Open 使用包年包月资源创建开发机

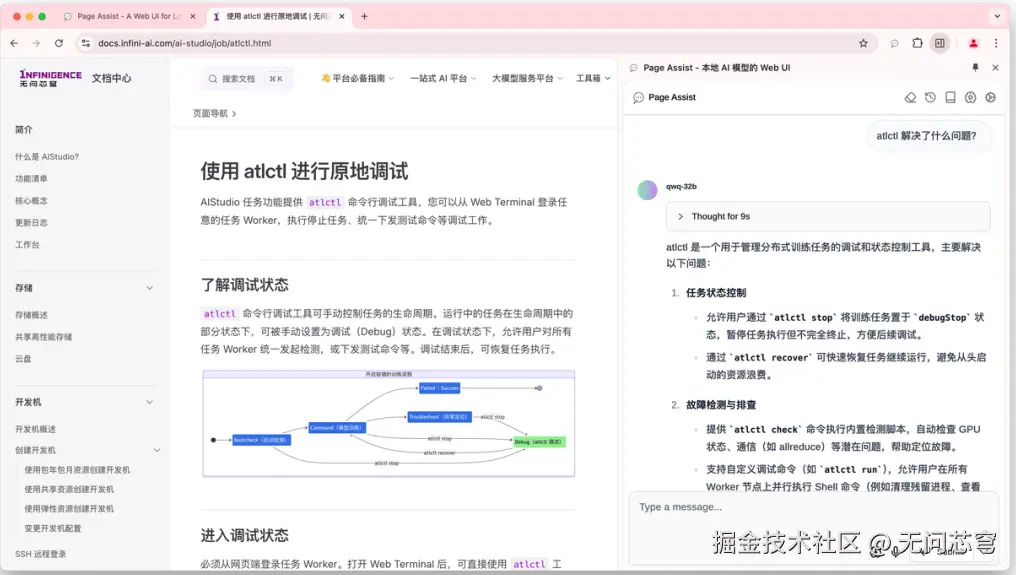point(77,470)
